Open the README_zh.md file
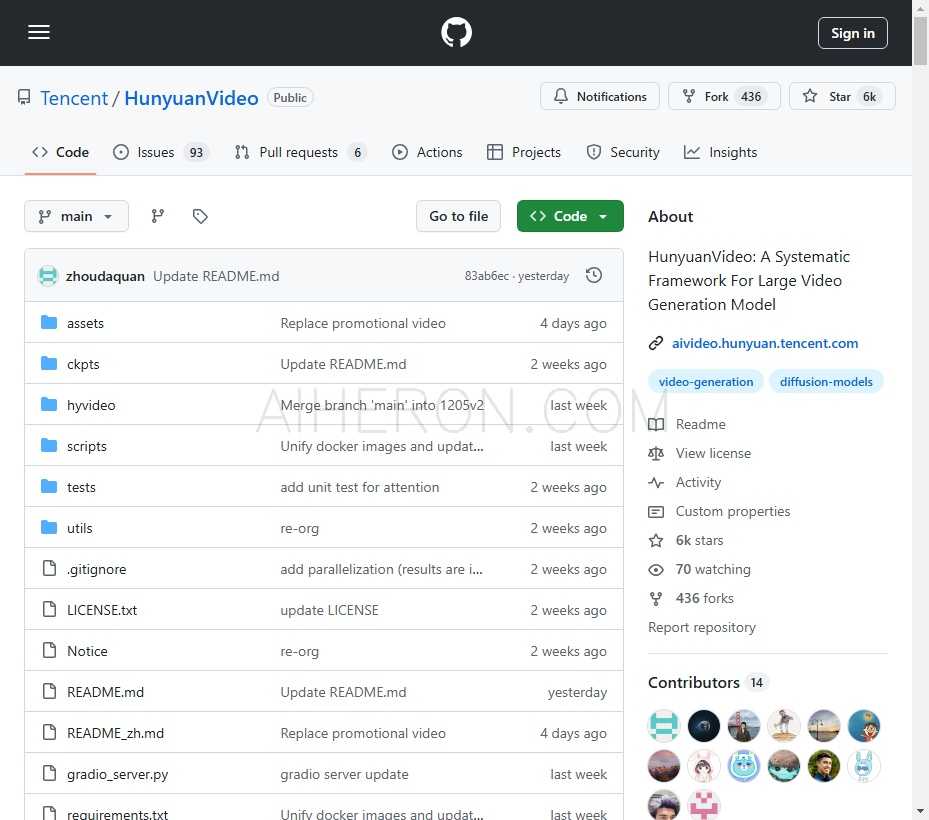 (x=116, y=733)
